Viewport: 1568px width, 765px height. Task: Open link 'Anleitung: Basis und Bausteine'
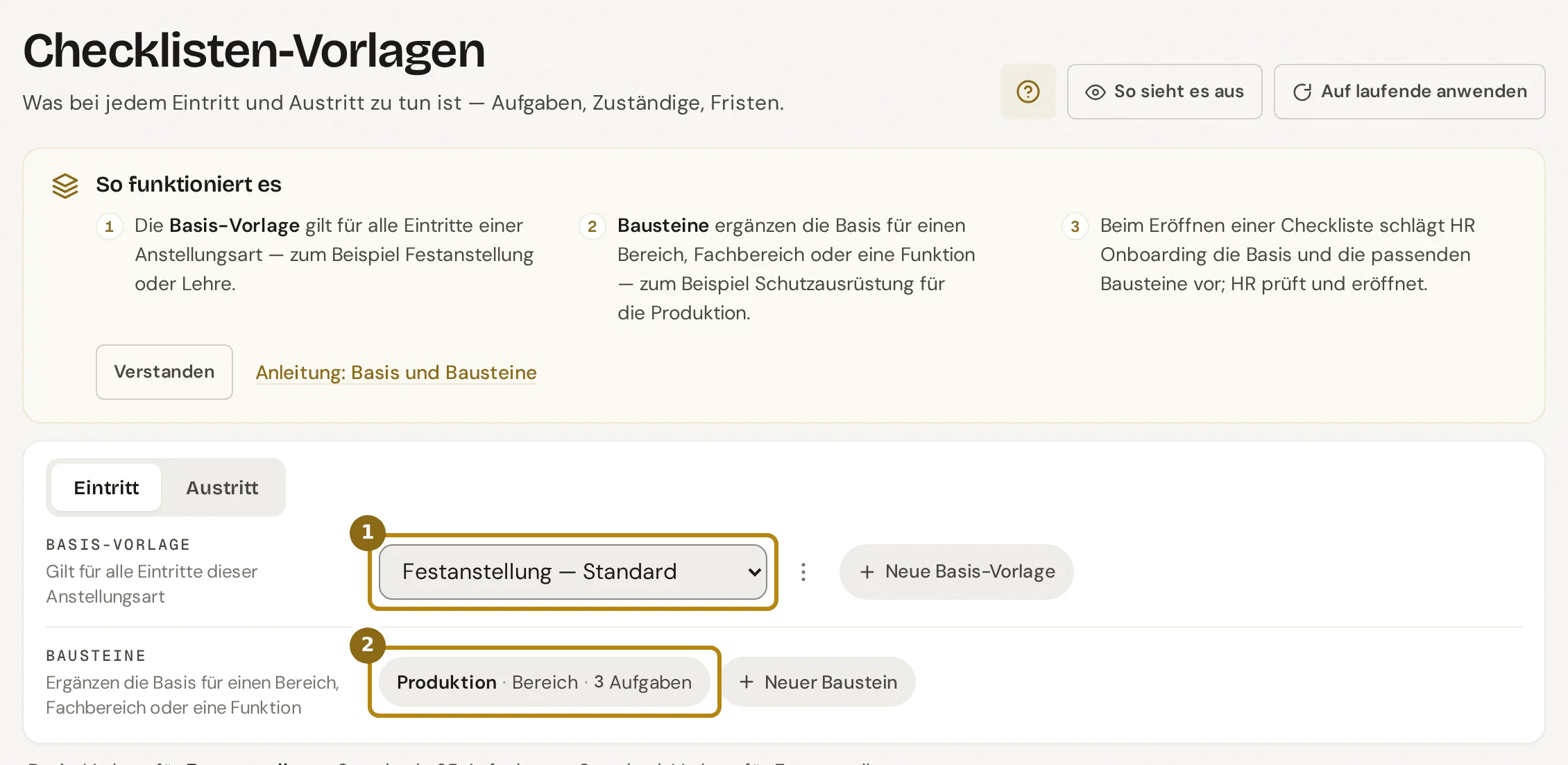[x=396, y=373]
